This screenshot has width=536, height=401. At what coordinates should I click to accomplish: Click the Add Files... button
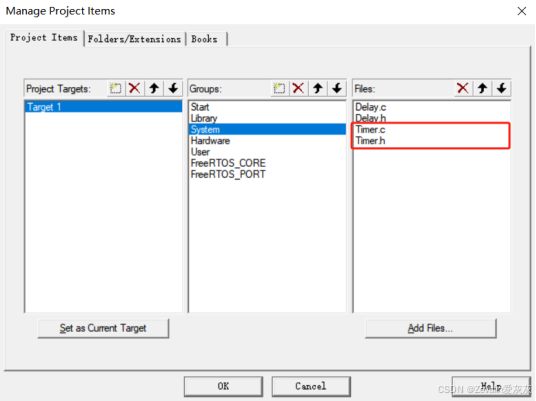click(x=430, y=328)
